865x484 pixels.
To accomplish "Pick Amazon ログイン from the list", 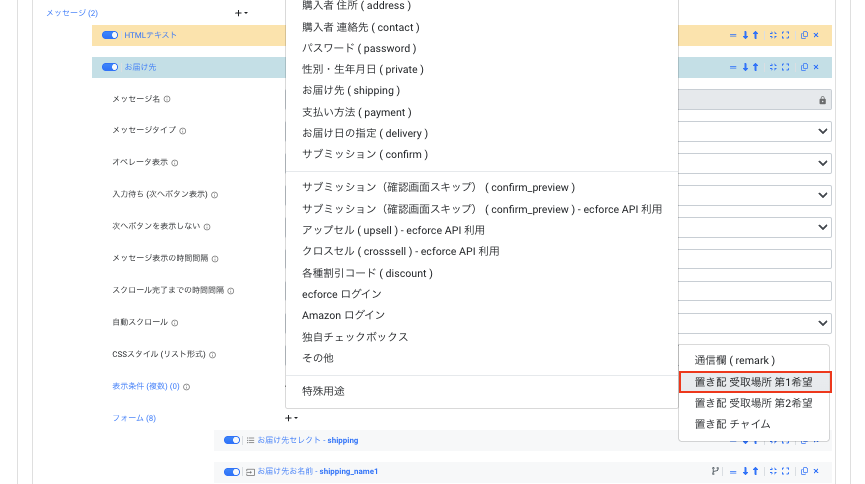I will [341, 315].
